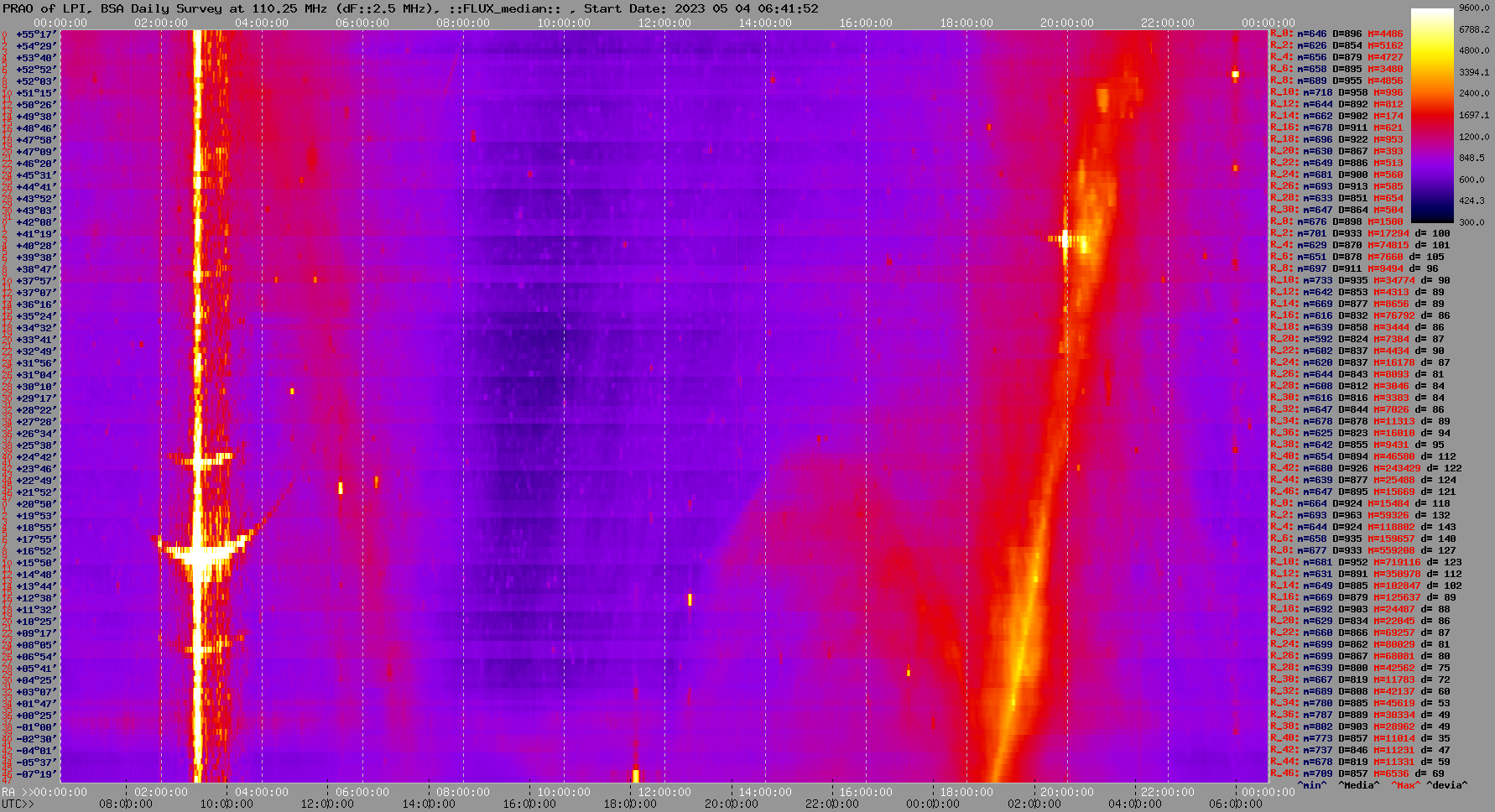Click the statistics row with M=125637
1495x812 pixels.
tap(1363, 598)
